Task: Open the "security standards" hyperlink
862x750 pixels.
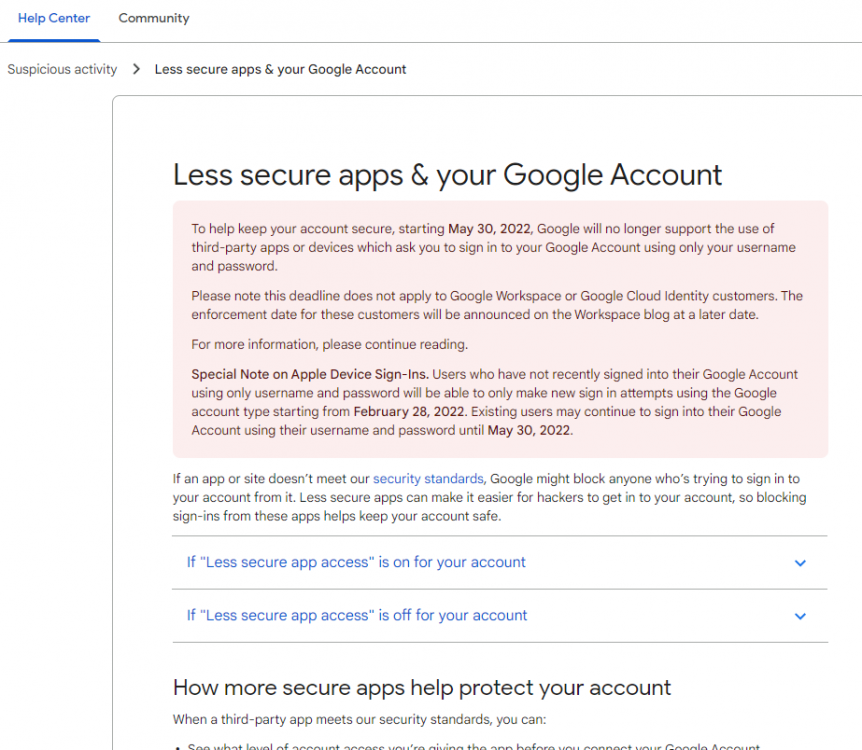Action: (428, 479)
